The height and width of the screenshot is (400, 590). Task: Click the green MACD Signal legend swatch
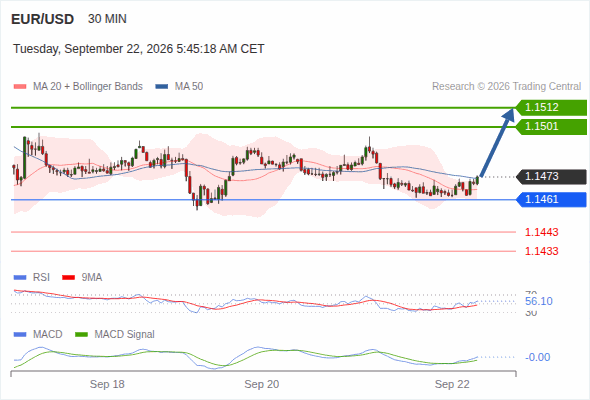click(81, 335)
